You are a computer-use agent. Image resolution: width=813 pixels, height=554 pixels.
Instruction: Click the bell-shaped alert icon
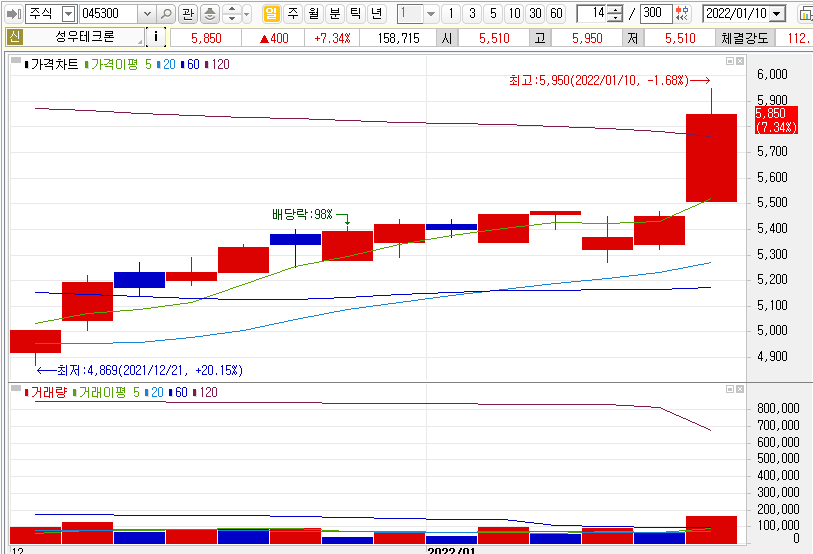[209, 13]
